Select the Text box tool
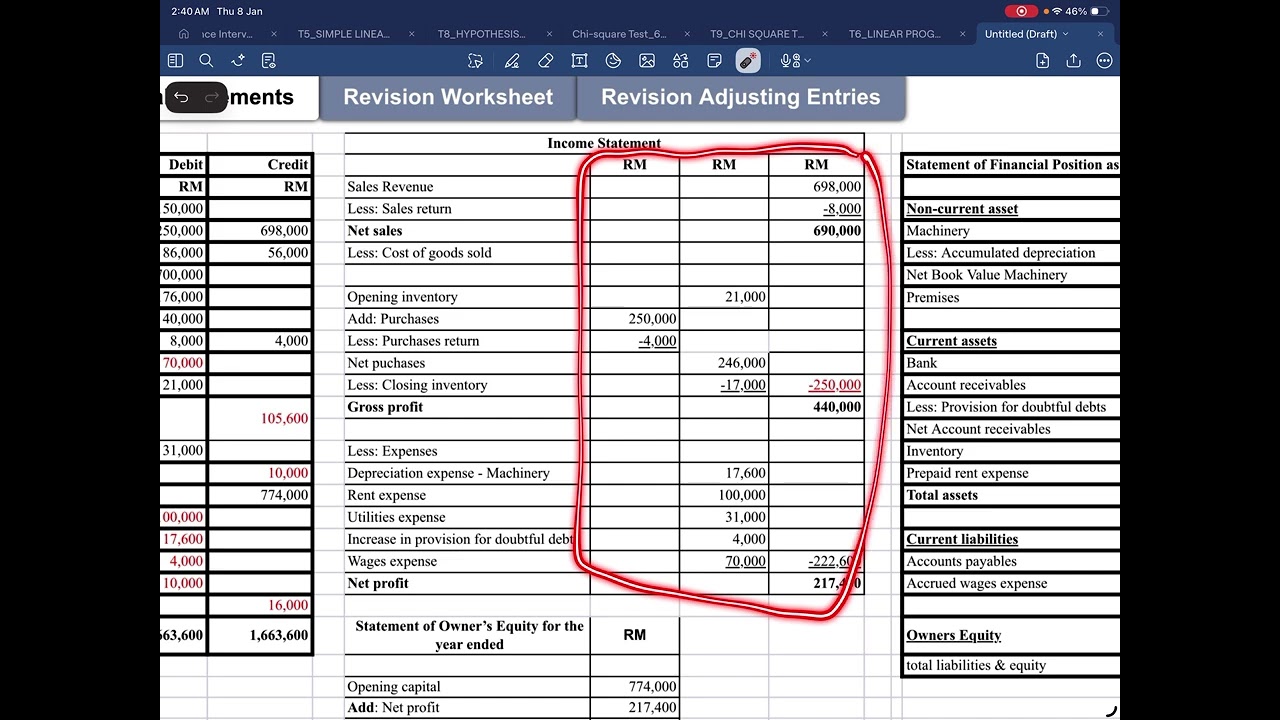The image size is (1280, 720). point(579,61)
